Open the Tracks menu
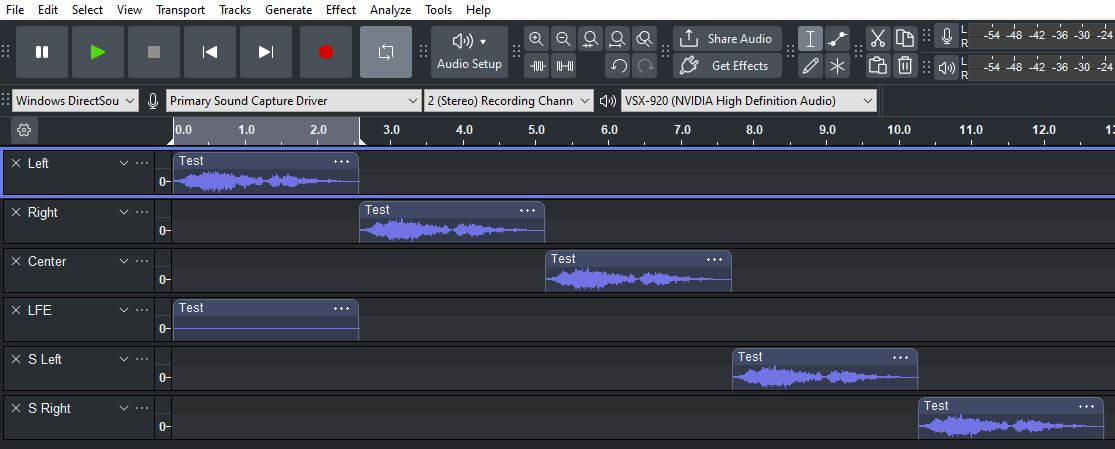The image size is (1115, 449). 235,10
